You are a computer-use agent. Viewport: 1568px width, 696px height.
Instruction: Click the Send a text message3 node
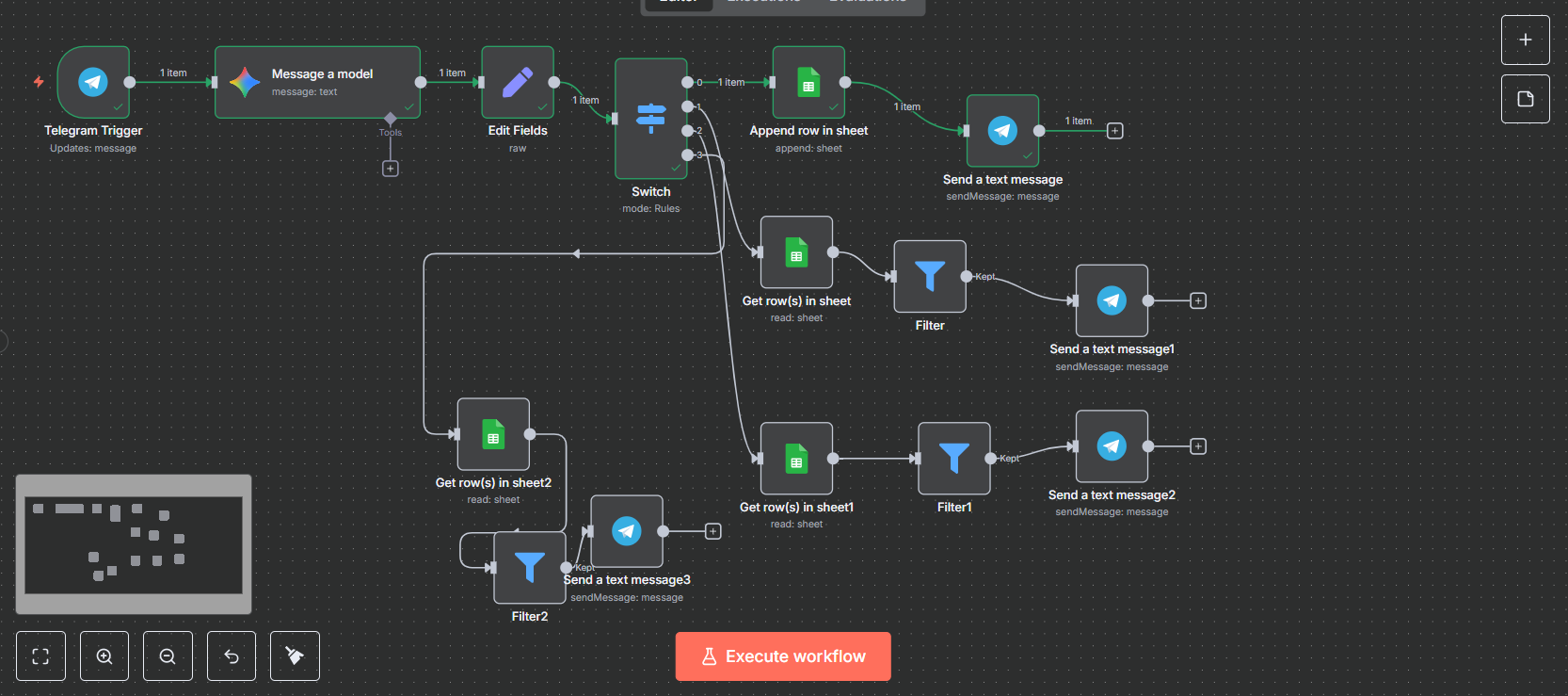[627, 531]
